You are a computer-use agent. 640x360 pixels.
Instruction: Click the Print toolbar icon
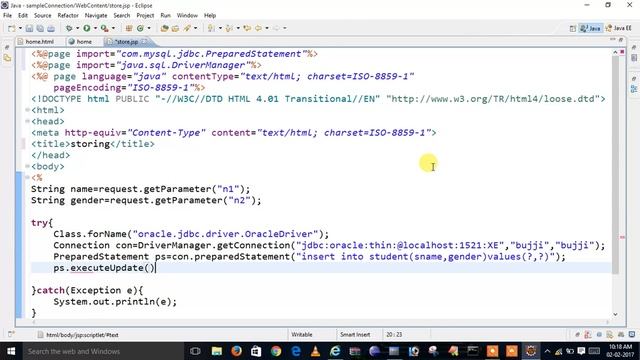tap(51, 28)
